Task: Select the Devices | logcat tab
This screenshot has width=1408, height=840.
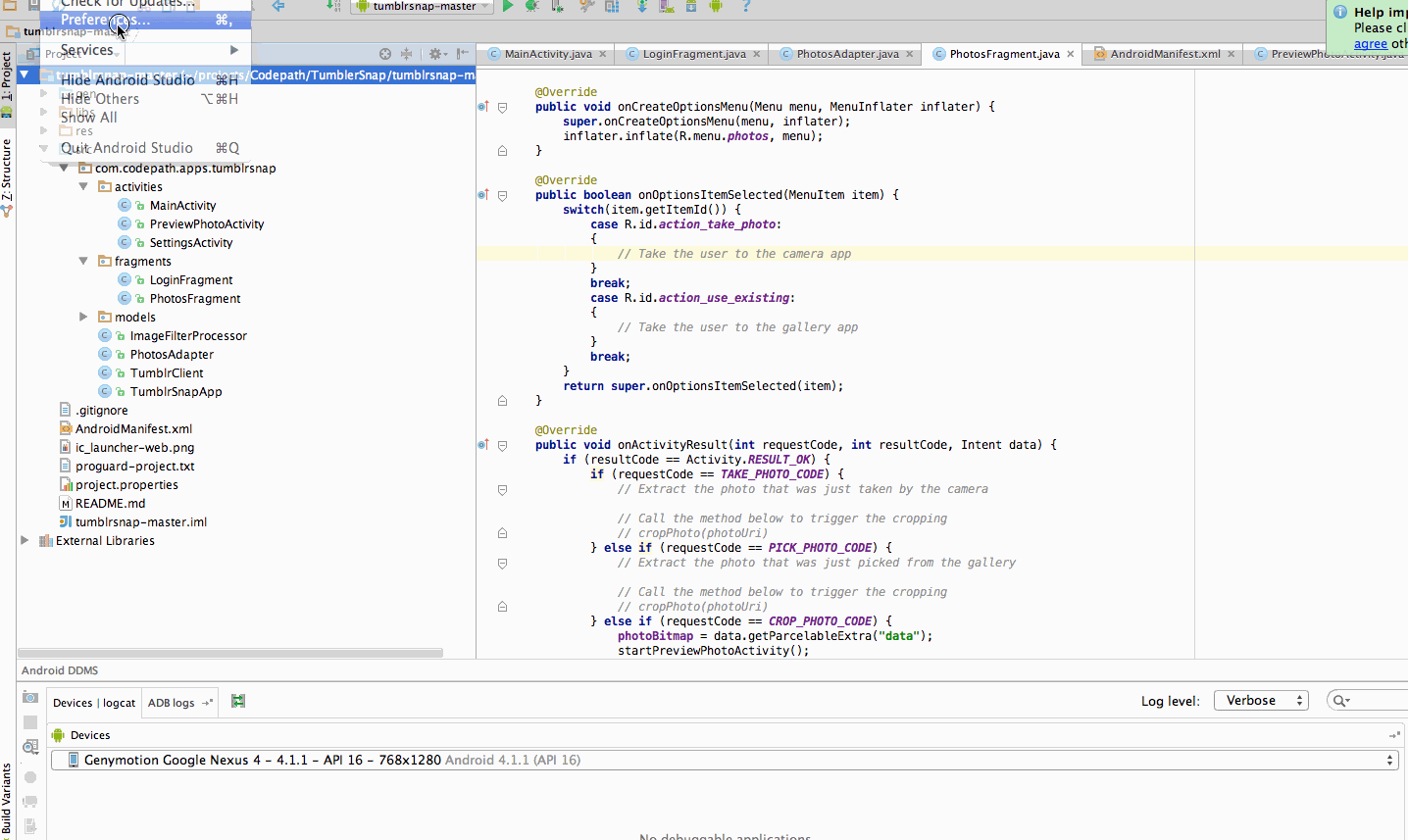Action: 94,703
